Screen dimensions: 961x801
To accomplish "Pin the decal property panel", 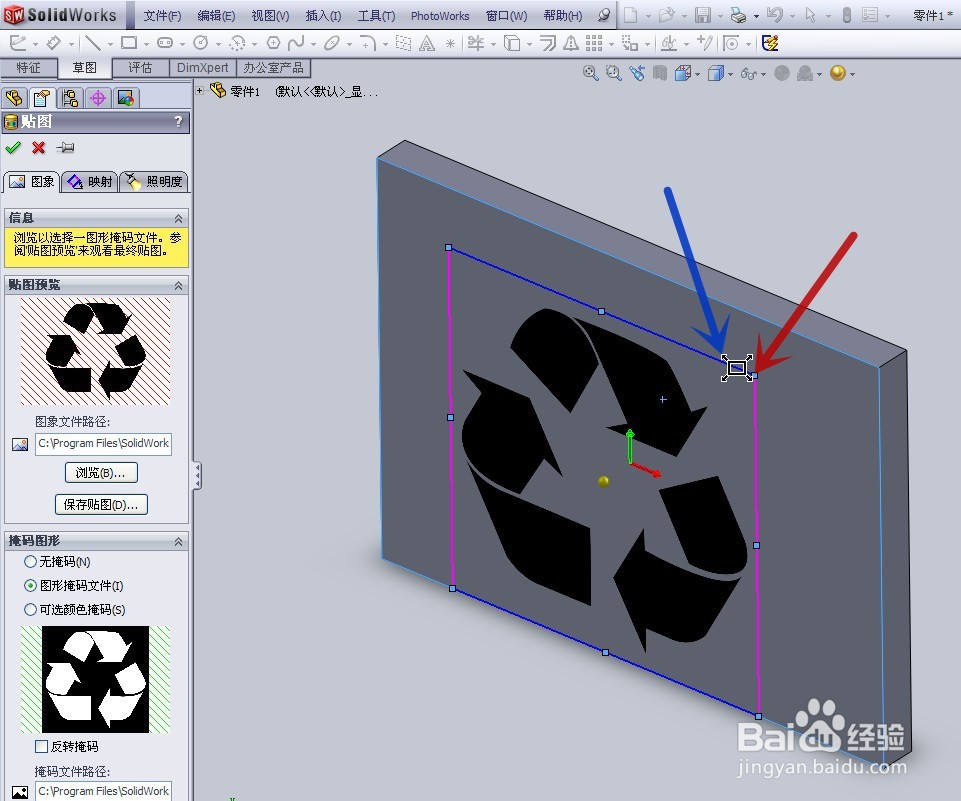I will point(65,148).
